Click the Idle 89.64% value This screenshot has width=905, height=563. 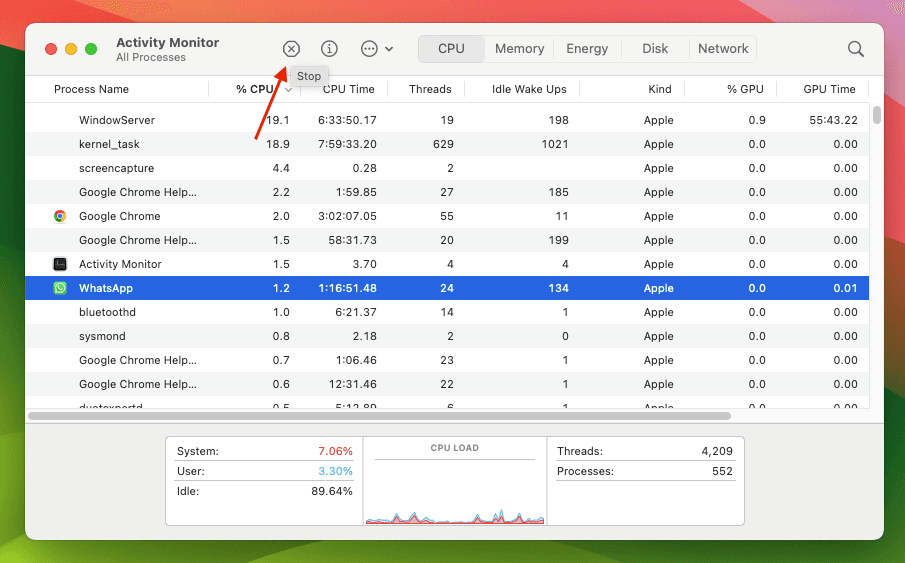click(332, 491)
